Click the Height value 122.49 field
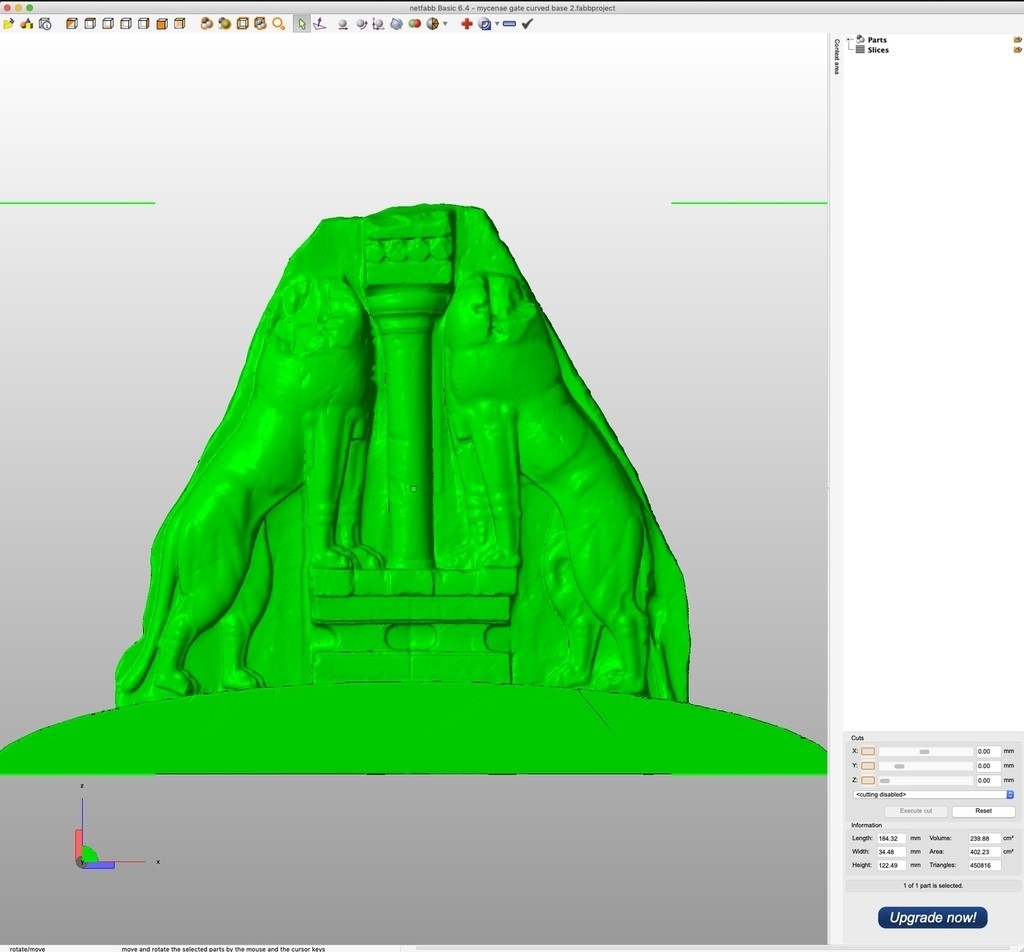Viewport: 1024px width, 952px height. 891,865
